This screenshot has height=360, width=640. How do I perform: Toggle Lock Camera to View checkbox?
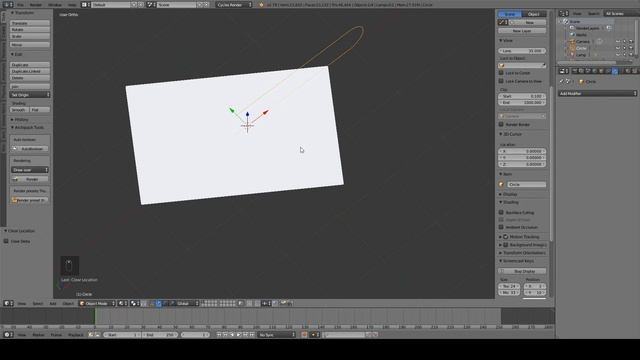pos(501,81)
